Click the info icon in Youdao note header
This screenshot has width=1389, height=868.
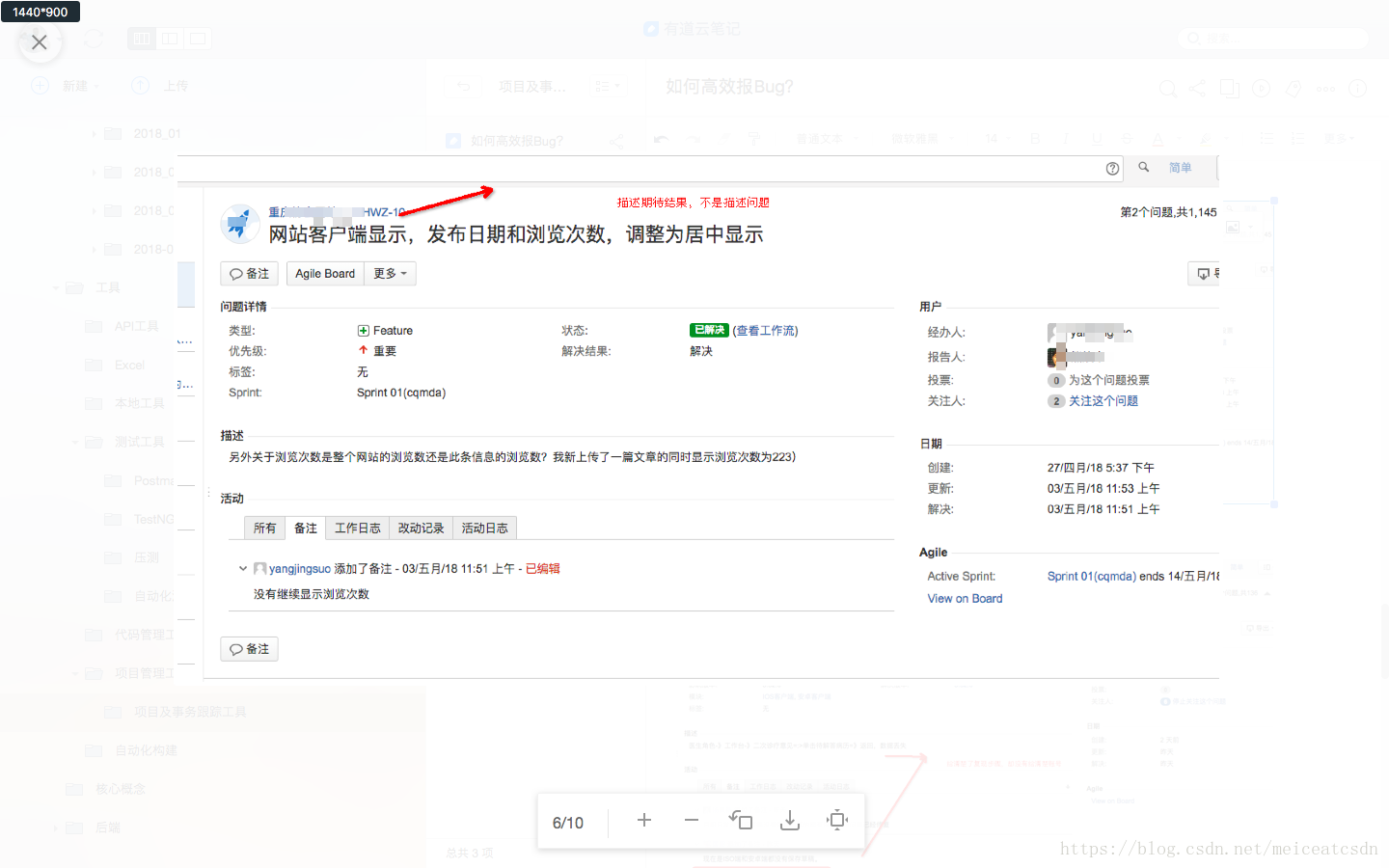click(x=1358, y=88)
